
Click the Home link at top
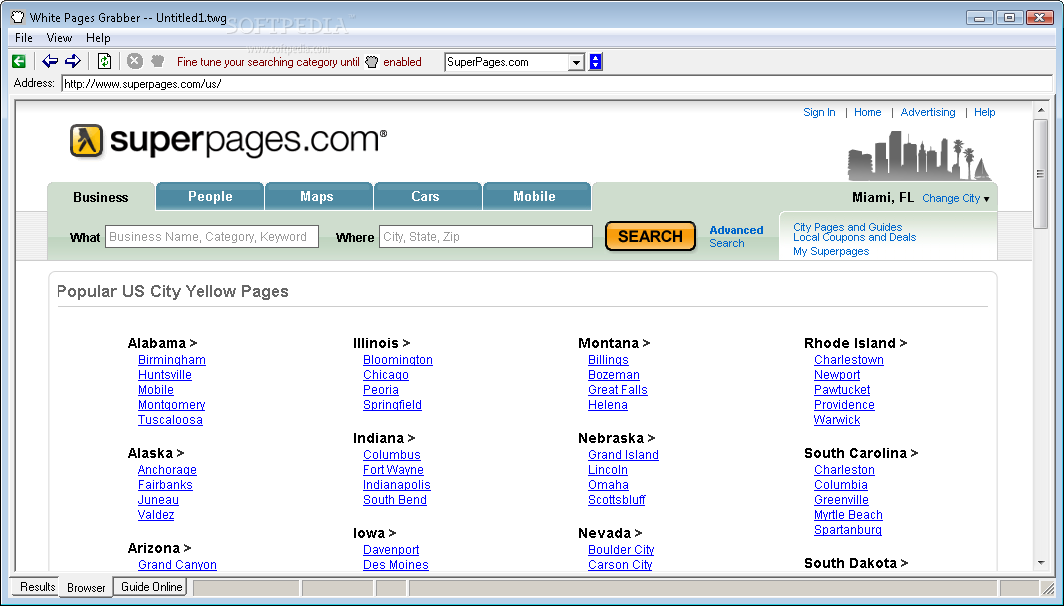coord(867,112)
